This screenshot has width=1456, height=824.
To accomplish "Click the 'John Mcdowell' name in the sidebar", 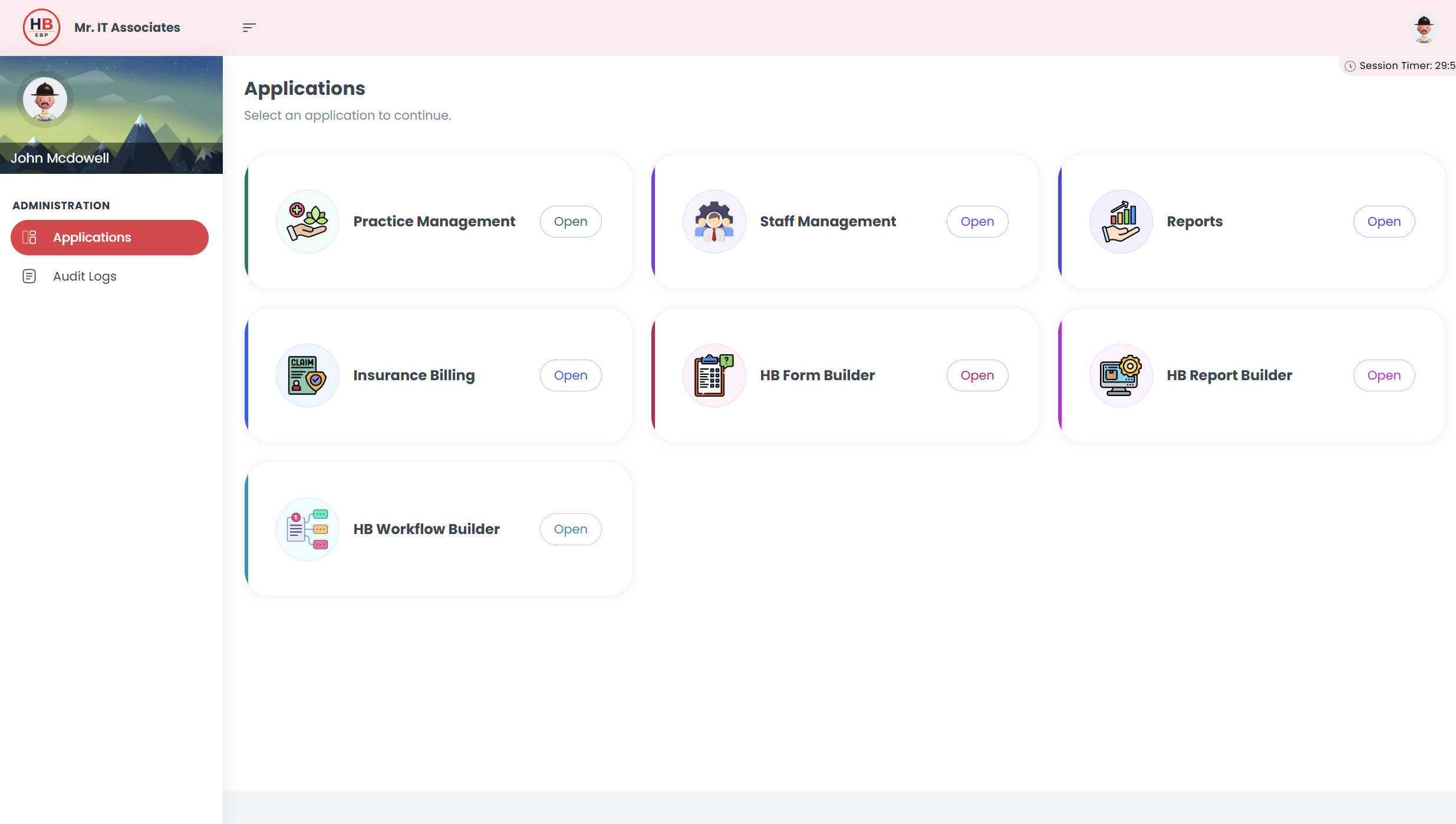I will [60, 158].
